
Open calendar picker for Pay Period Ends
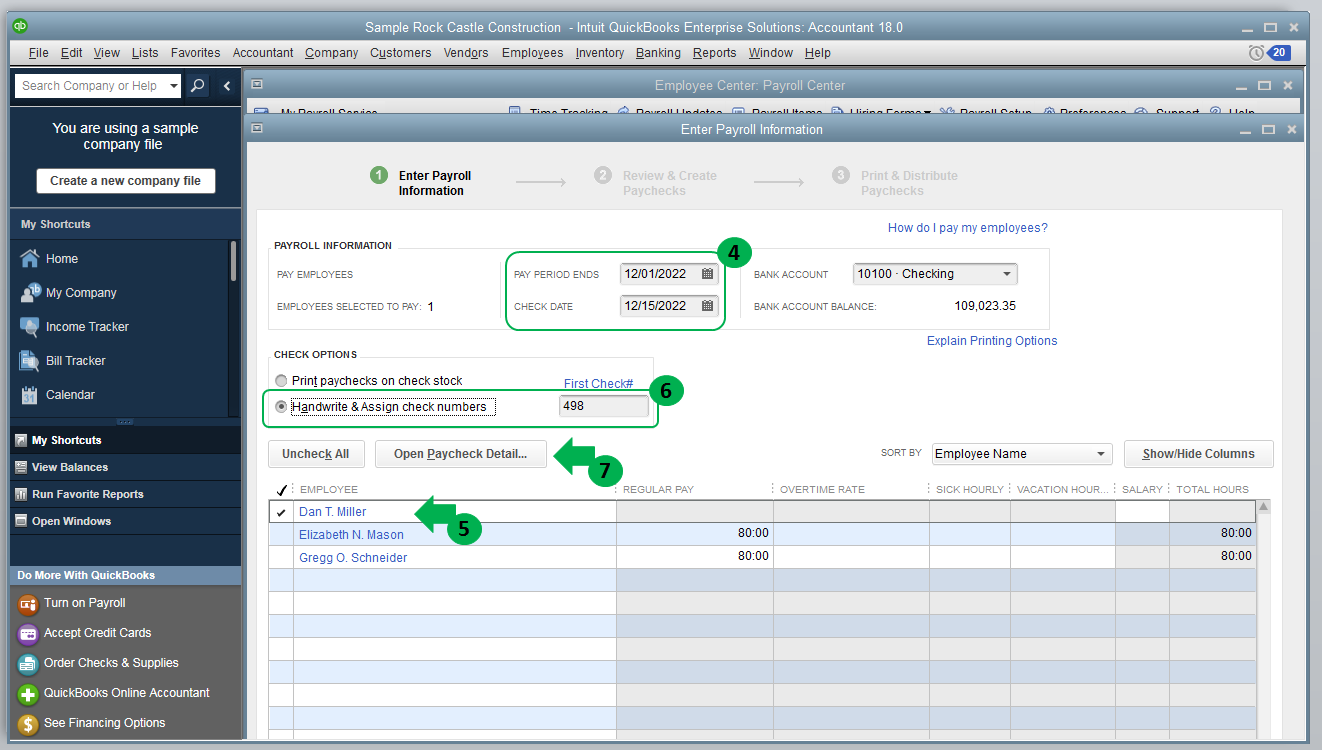(707, 274)
